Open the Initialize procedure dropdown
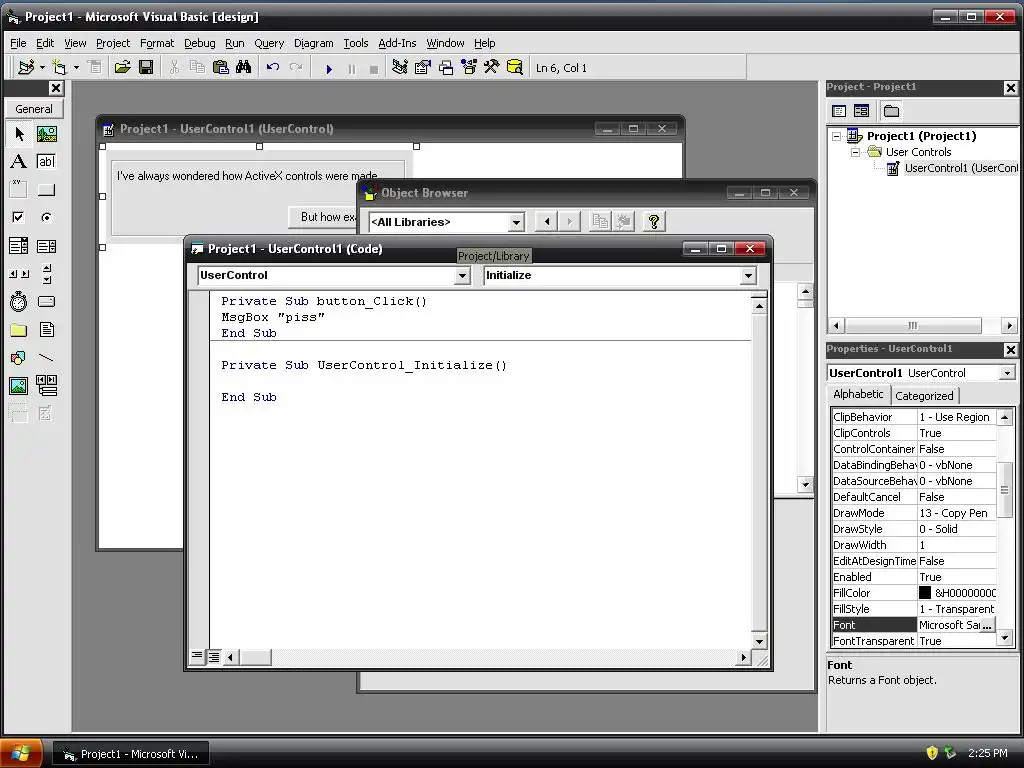Viewport: 1024px width, 768px height. (x=748, y=276)
